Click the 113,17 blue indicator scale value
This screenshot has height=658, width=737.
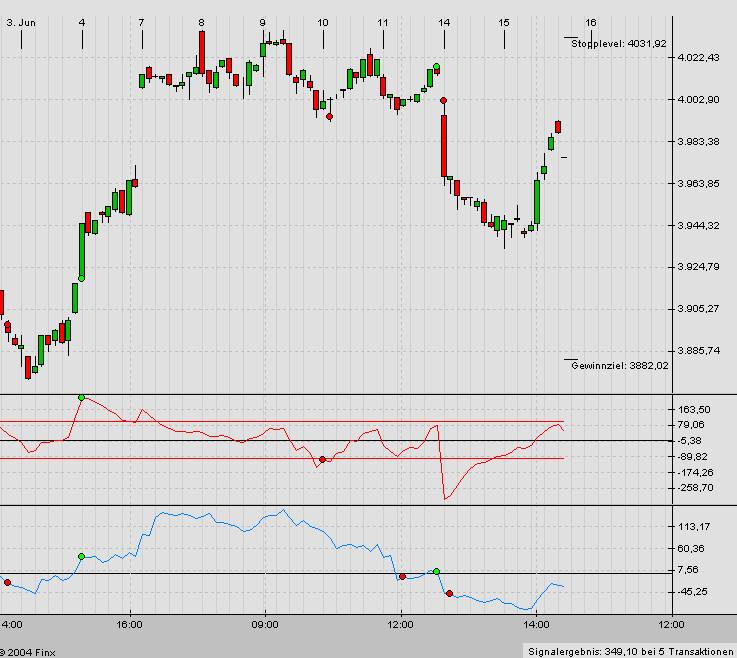[x=693, y=526]
